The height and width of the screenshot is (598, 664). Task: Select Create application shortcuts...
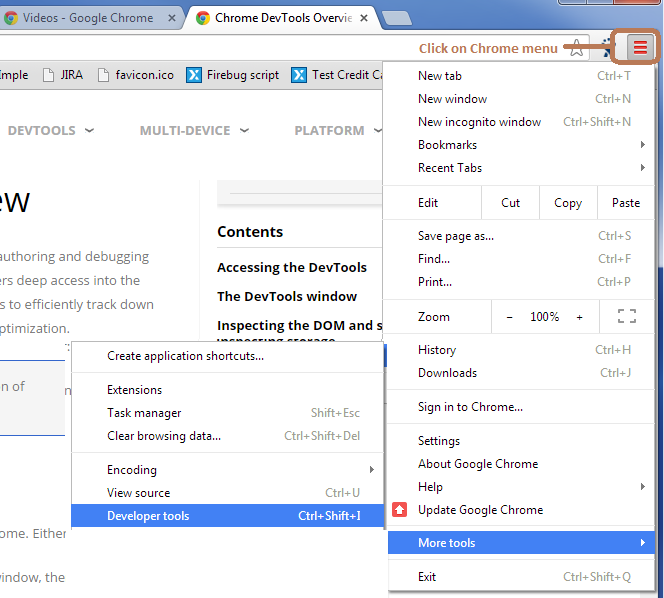(x=228, y=356)
